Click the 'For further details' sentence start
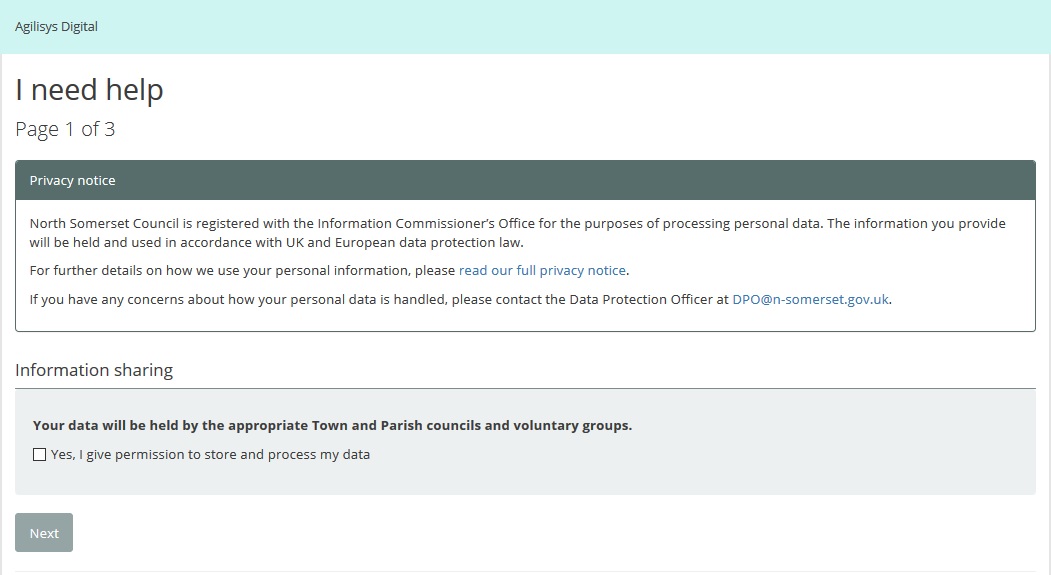1051x575 pixels. coord(85,271)
